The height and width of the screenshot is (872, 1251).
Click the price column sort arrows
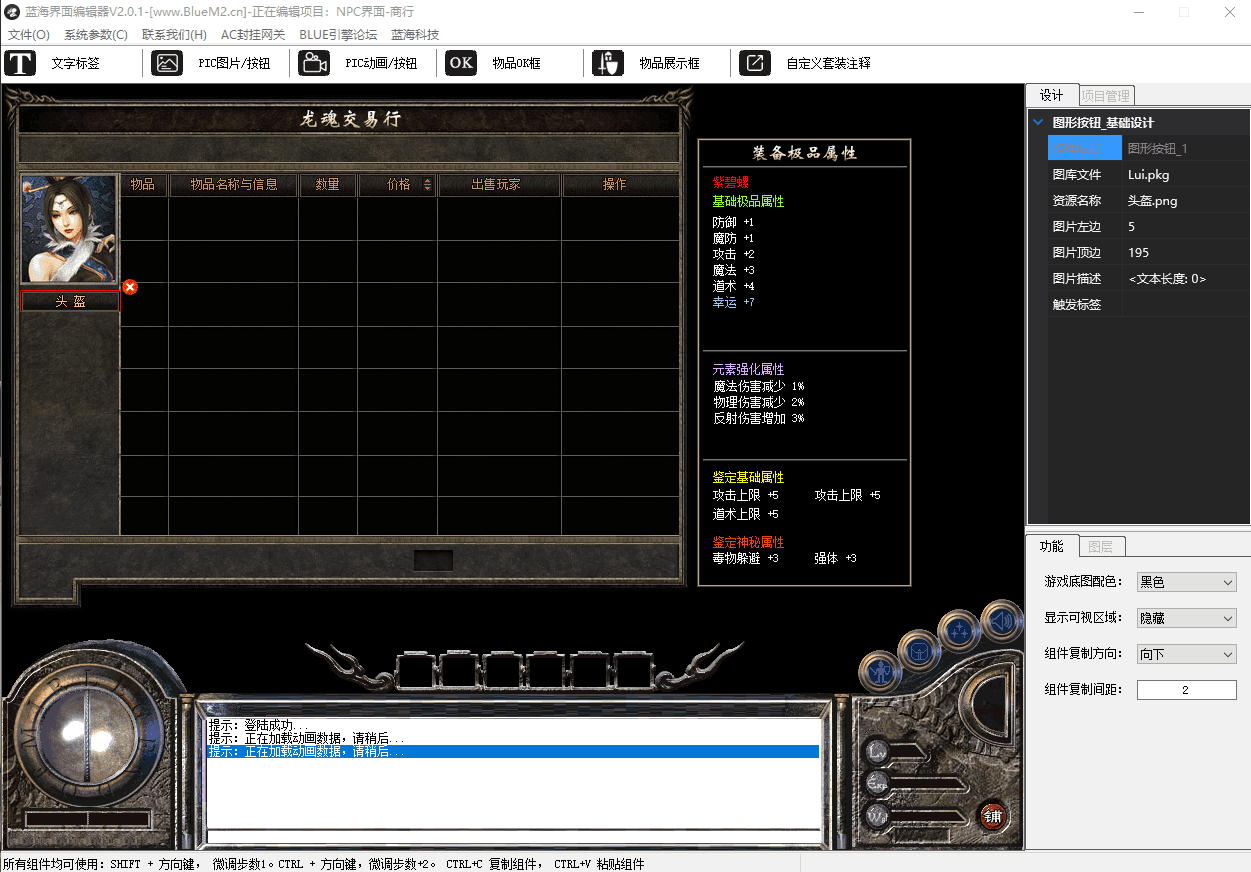tap(428, 185)
